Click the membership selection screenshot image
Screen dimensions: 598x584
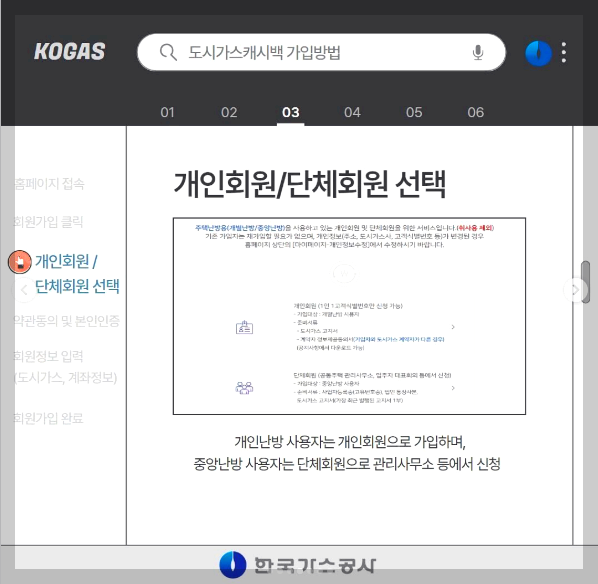(x=349, y=316)
